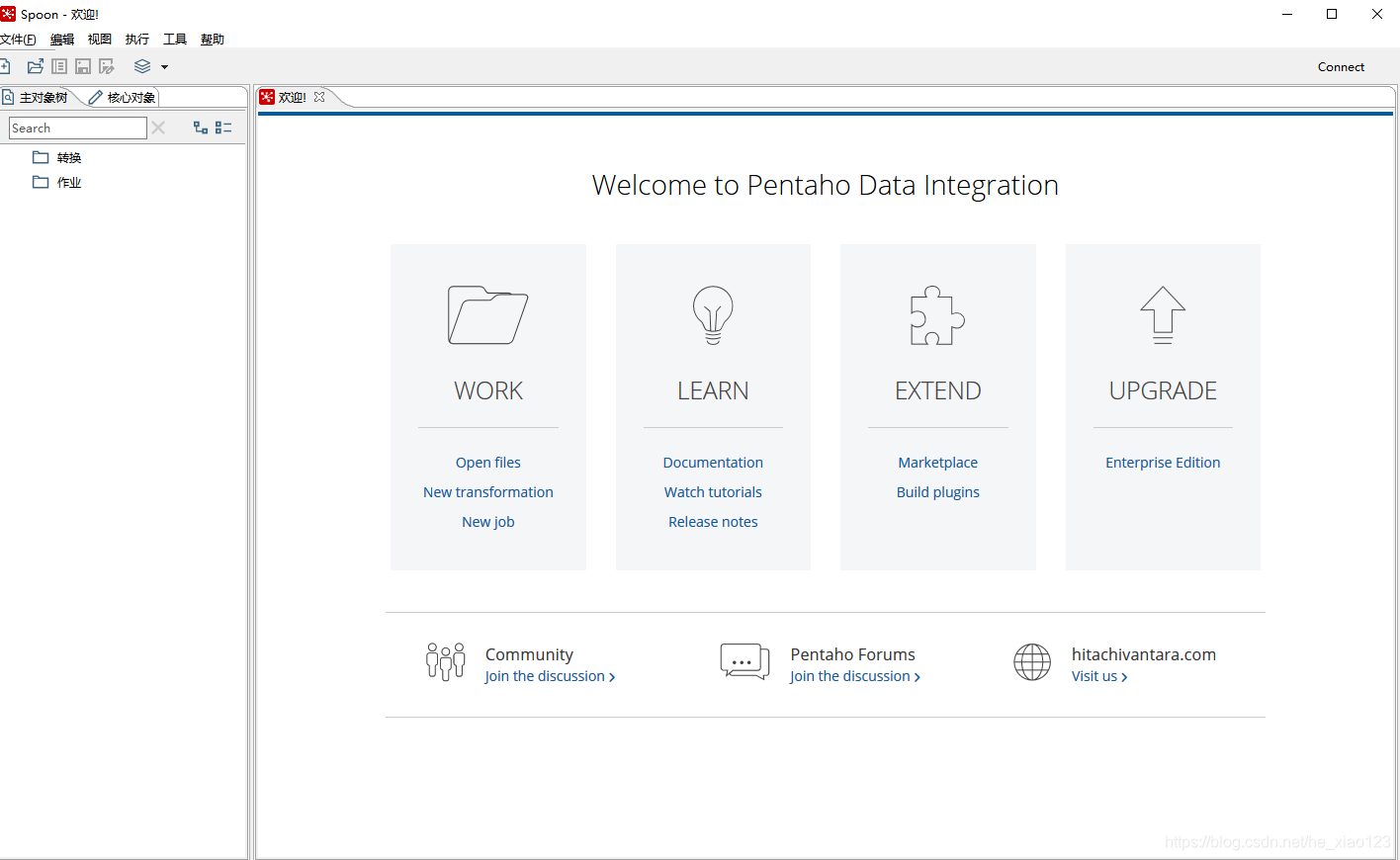Focus the Search input field

(x=78, y=128)
